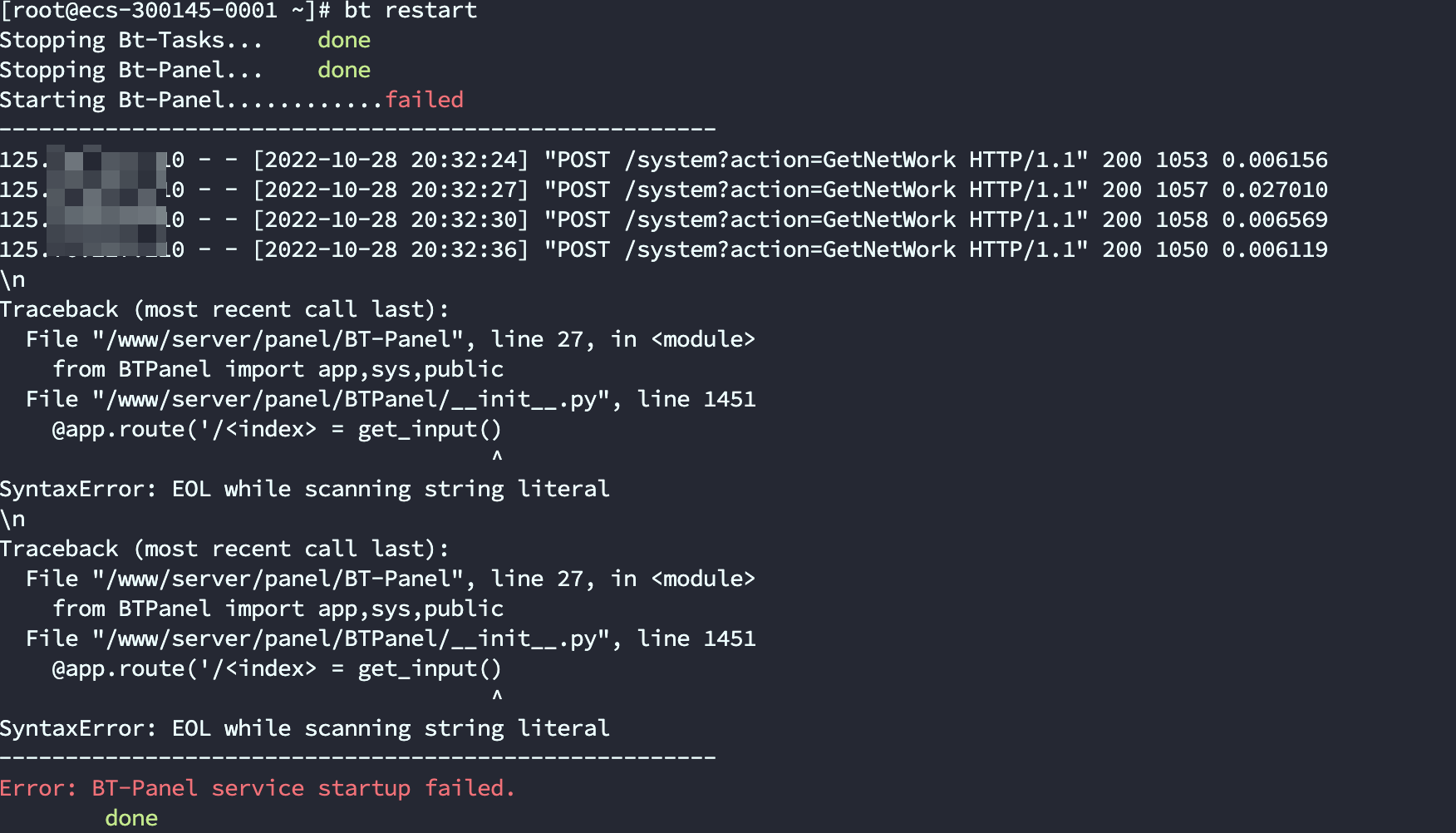Click the response time 0.027010
The width and height of the screenshot is (1456, 833).
tap(1275, 190)
